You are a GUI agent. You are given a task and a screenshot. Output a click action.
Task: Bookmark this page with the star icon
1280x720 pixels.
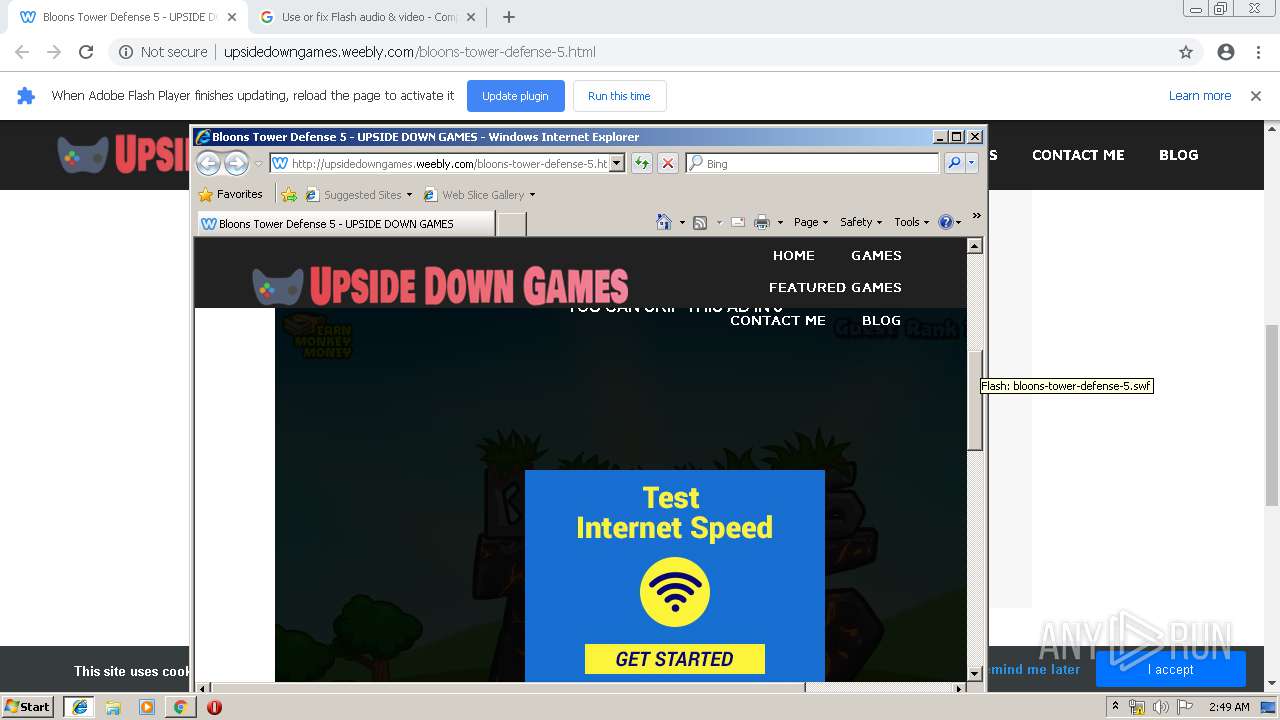[x=1186, y=52]
